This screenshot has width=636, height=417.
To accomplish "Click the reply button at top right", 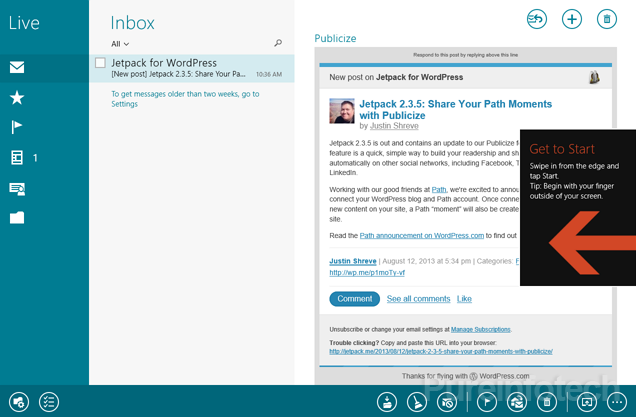I will [x=537, y=18].
